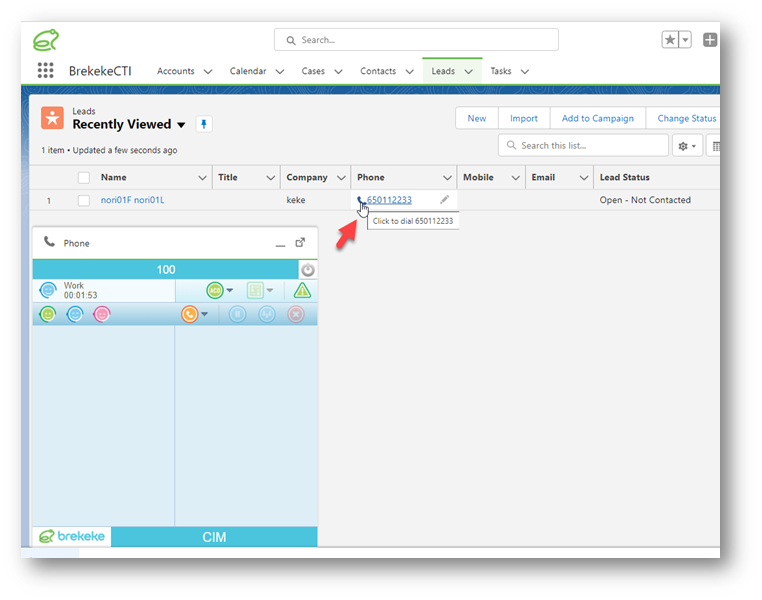This screenshot has height=600, width=762.
Task: Pin the Recently Viewed list view
Action: tap(204, 124)
